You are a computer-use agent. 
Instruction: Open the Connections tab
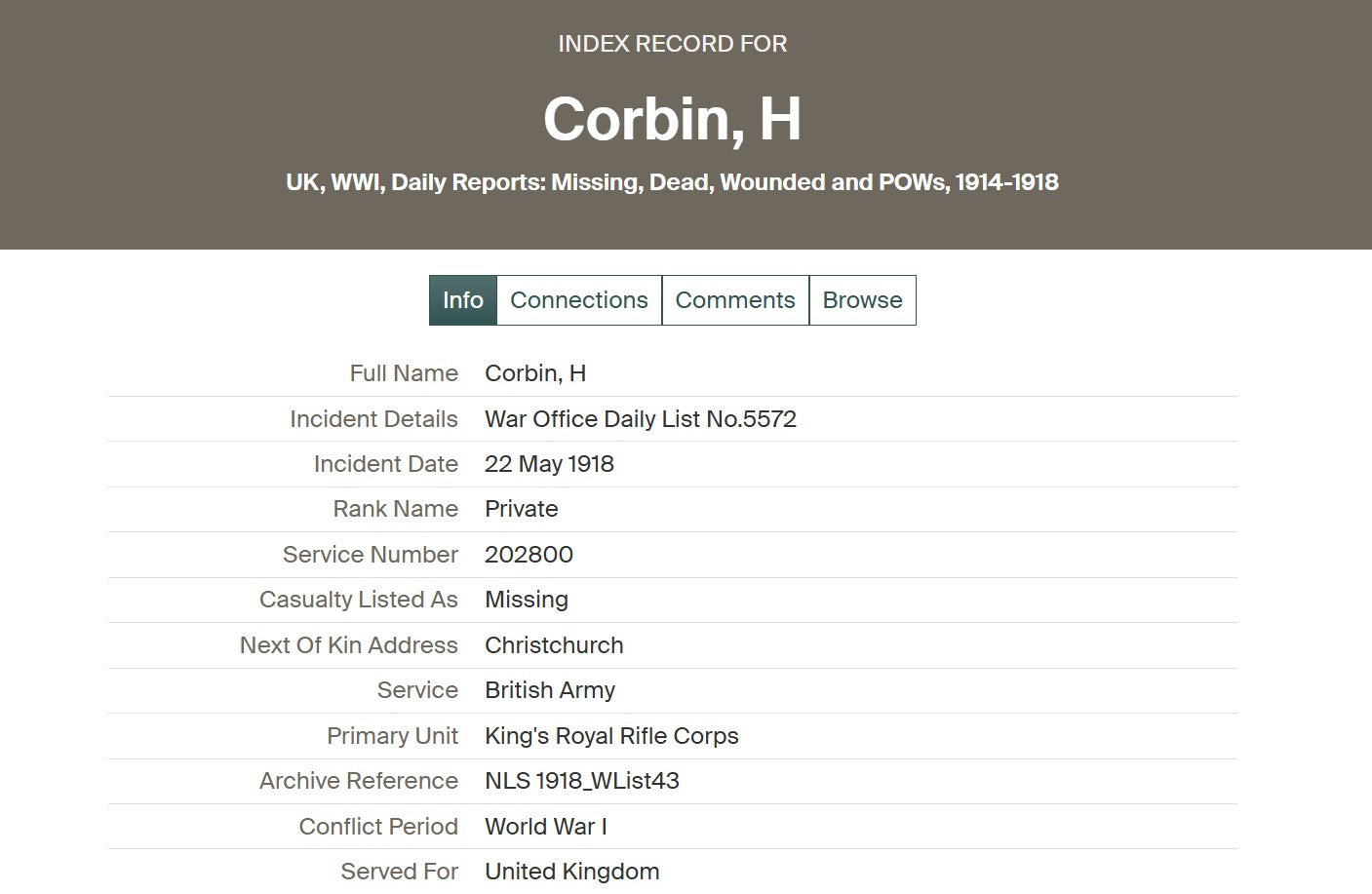(579, 300)
